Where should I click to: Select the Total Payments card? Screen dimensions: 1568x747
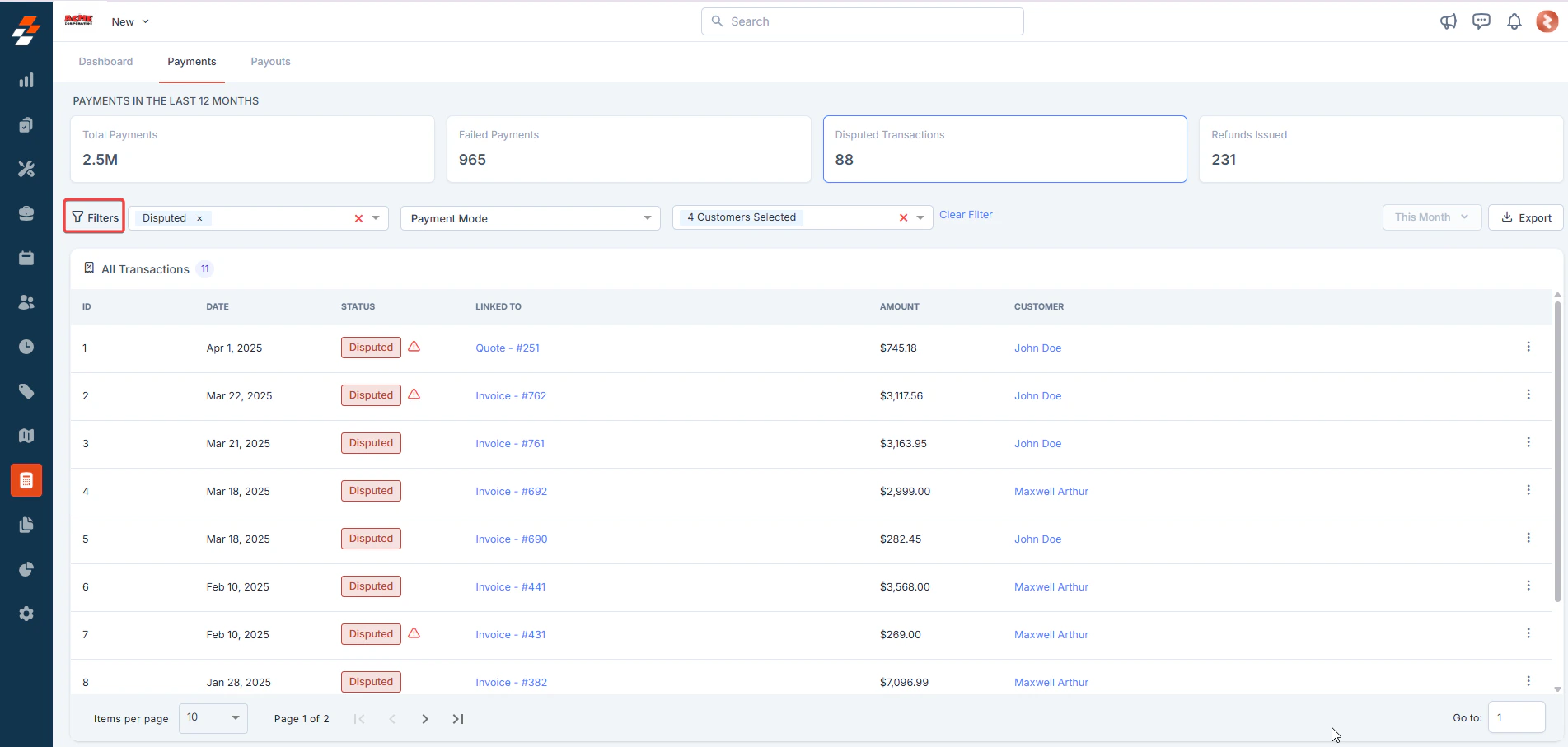point(252,149)
